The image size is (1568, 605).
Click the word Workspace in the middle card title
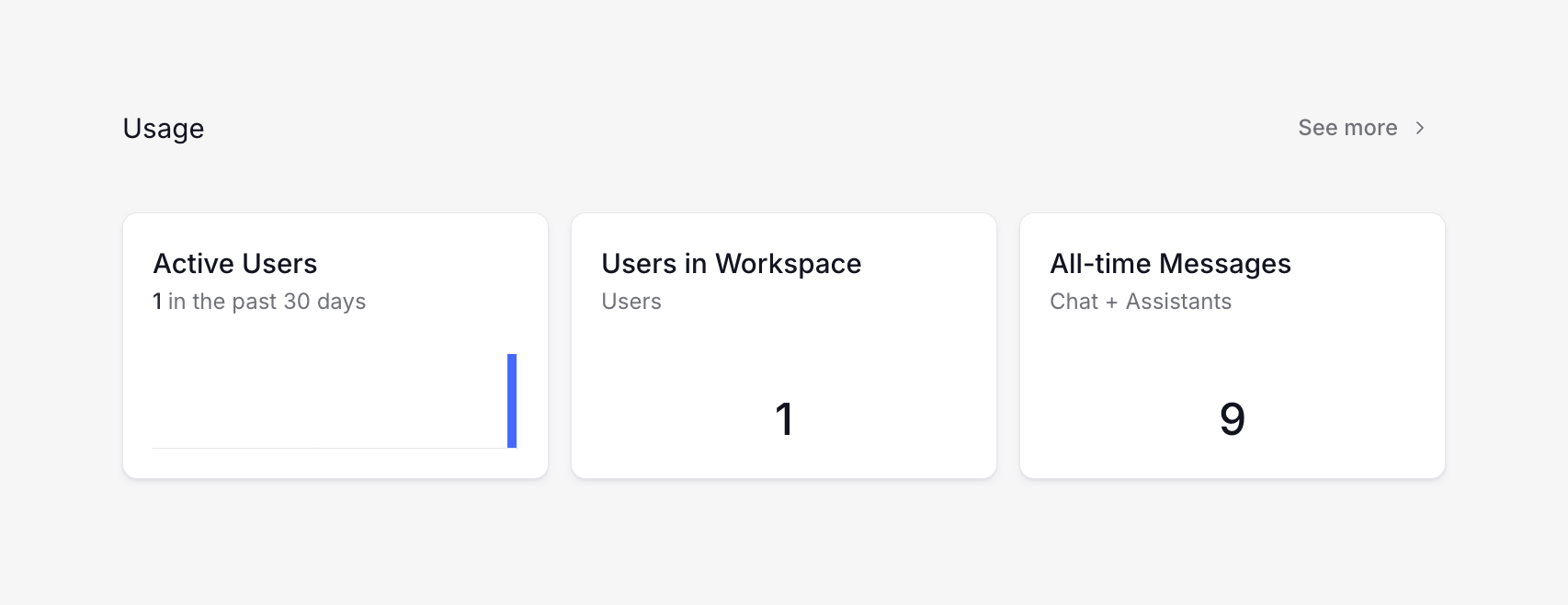point(788,264)
